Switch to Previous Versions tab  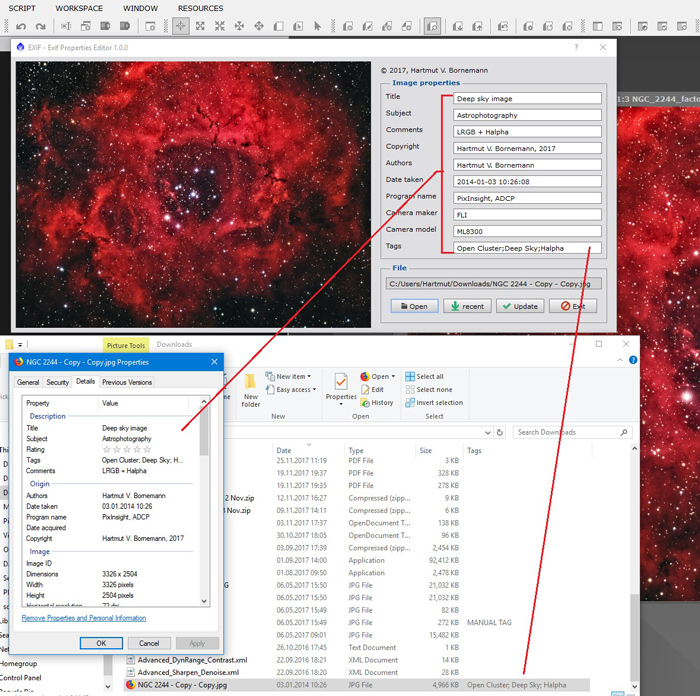[127, 382]
